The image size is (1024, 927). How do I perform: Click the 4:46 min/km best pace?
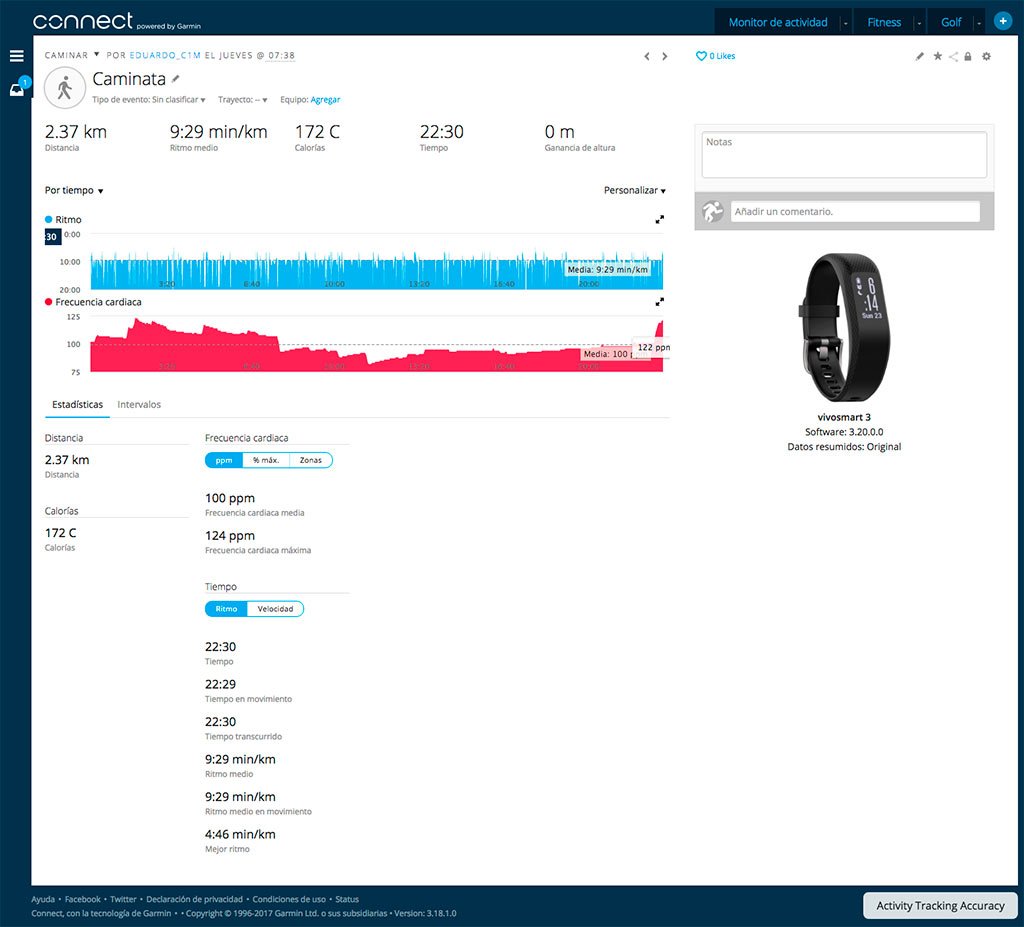click(240, 834)
